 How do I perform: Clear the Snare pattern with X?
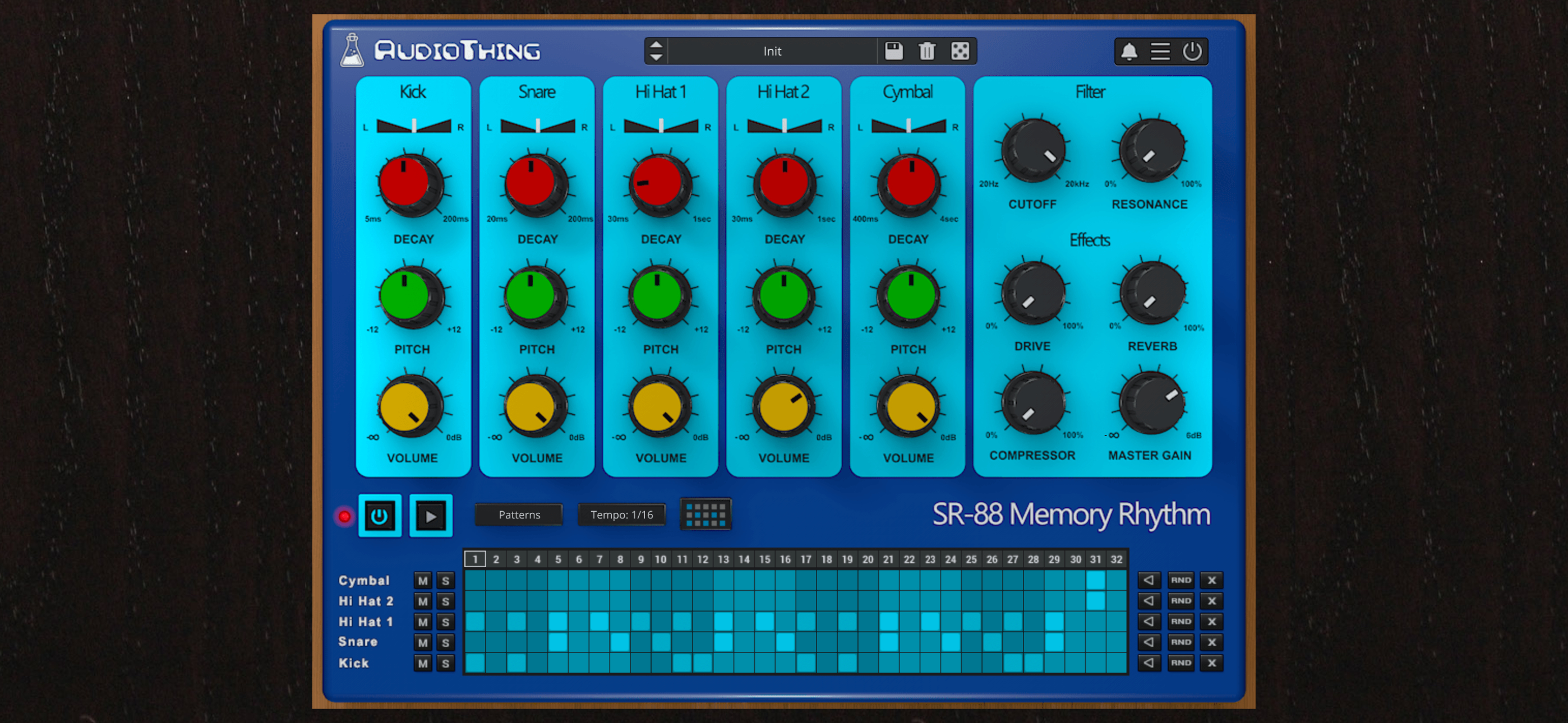coord(1211,642)
